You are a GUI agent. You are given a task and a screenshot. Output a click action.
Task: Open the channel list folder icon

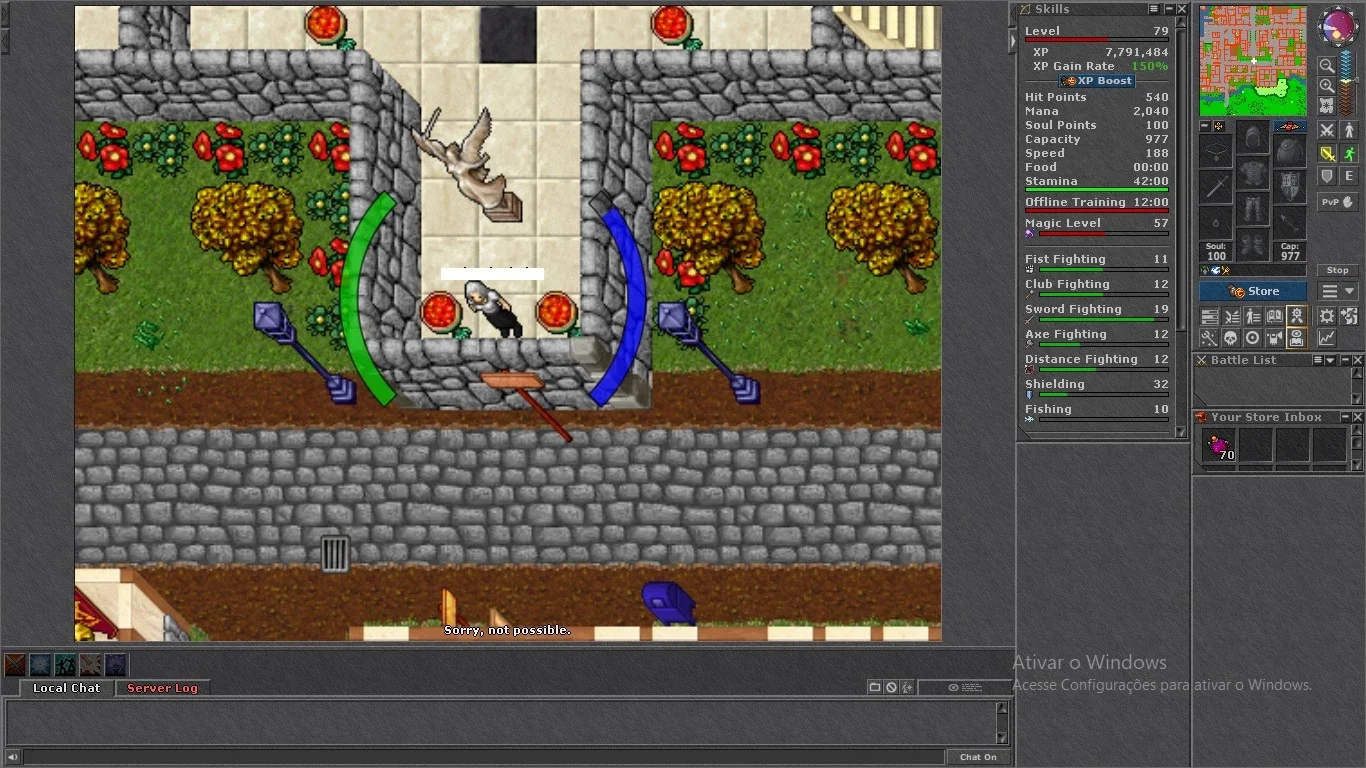tap(875, 687)
